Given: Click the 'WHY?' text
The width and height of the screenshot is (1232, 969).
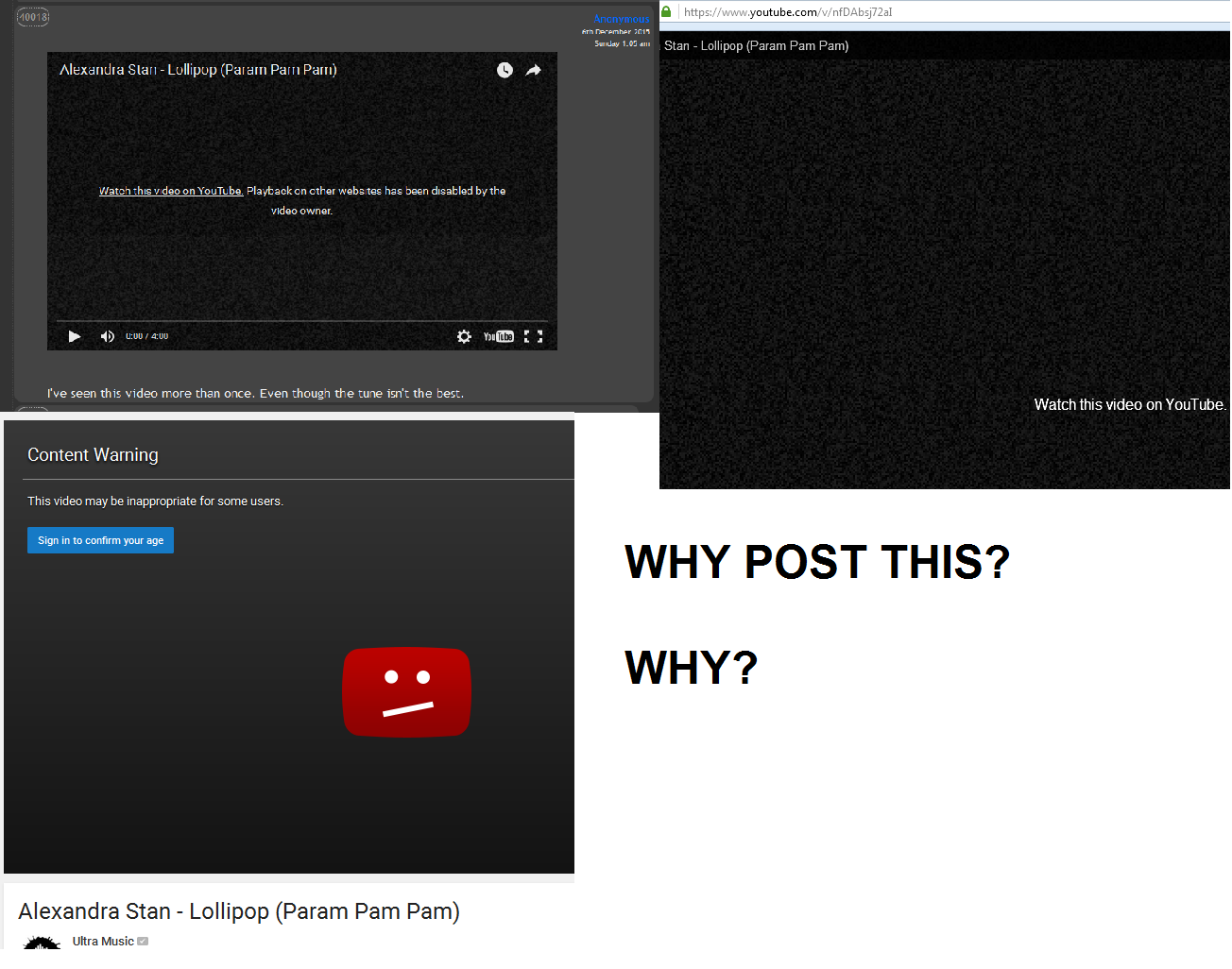Looking at the screenshot, I should 692,668.
